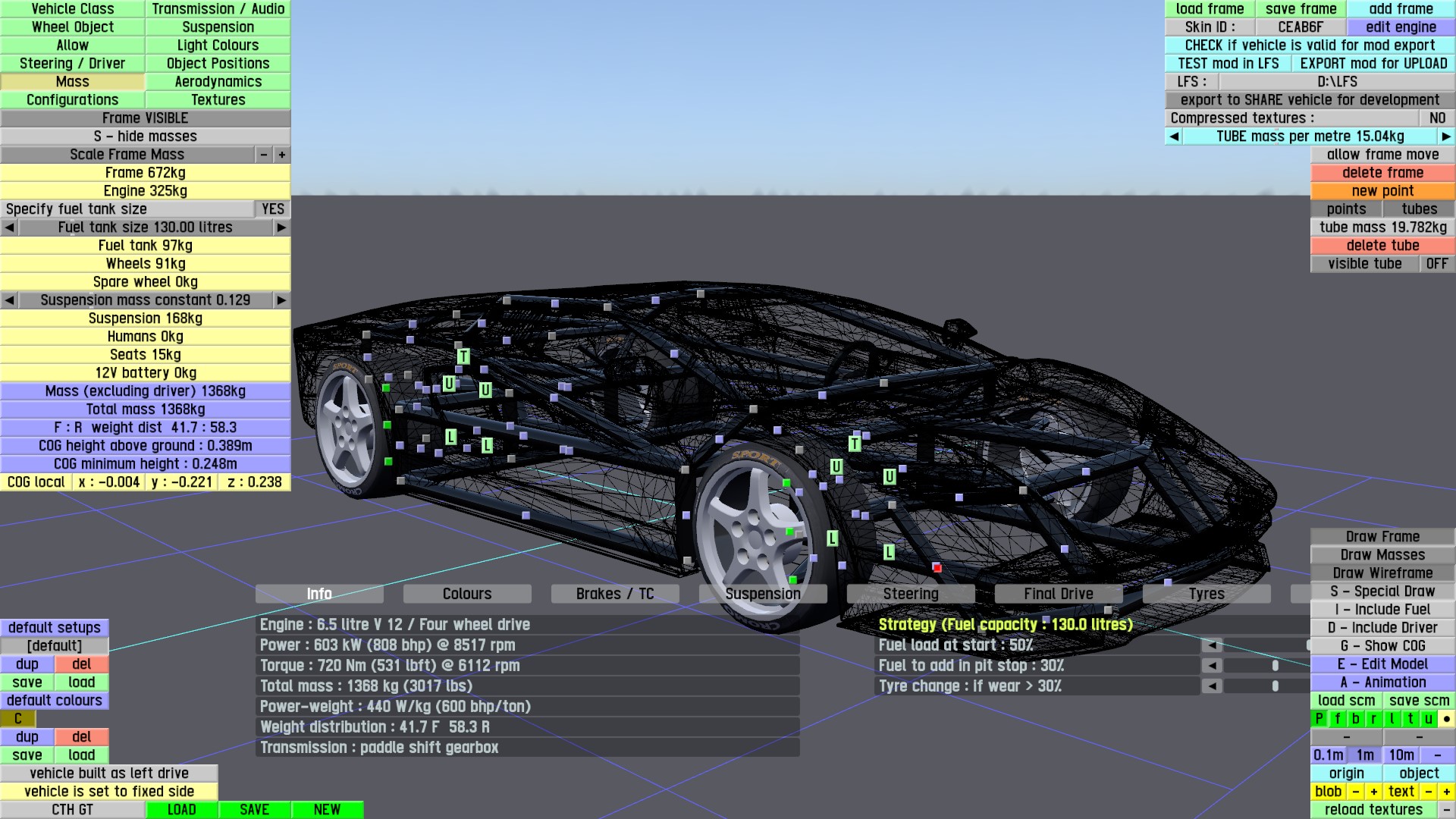Click the red frame point on car

937,567
